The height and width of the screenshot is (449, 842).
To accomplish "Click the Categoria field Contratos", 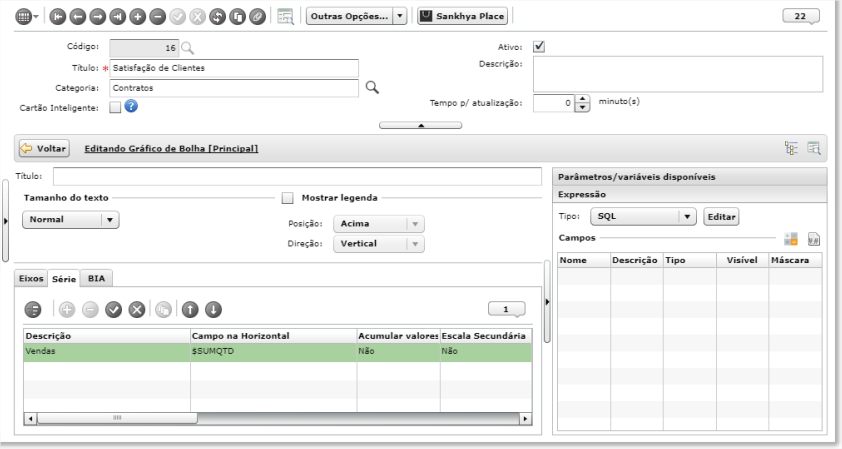I will point(234,88).
